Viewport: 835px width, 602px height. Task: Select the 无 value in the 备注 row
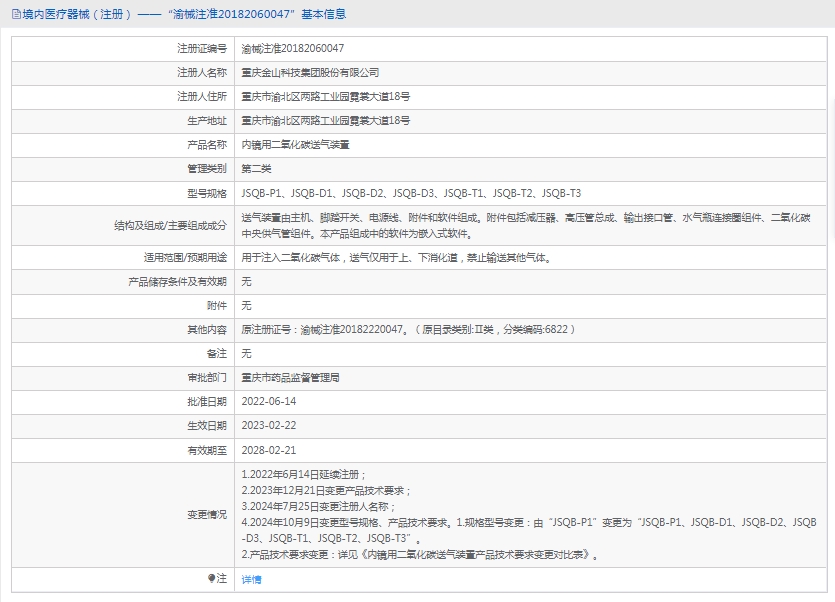click(x=246, y=354)
